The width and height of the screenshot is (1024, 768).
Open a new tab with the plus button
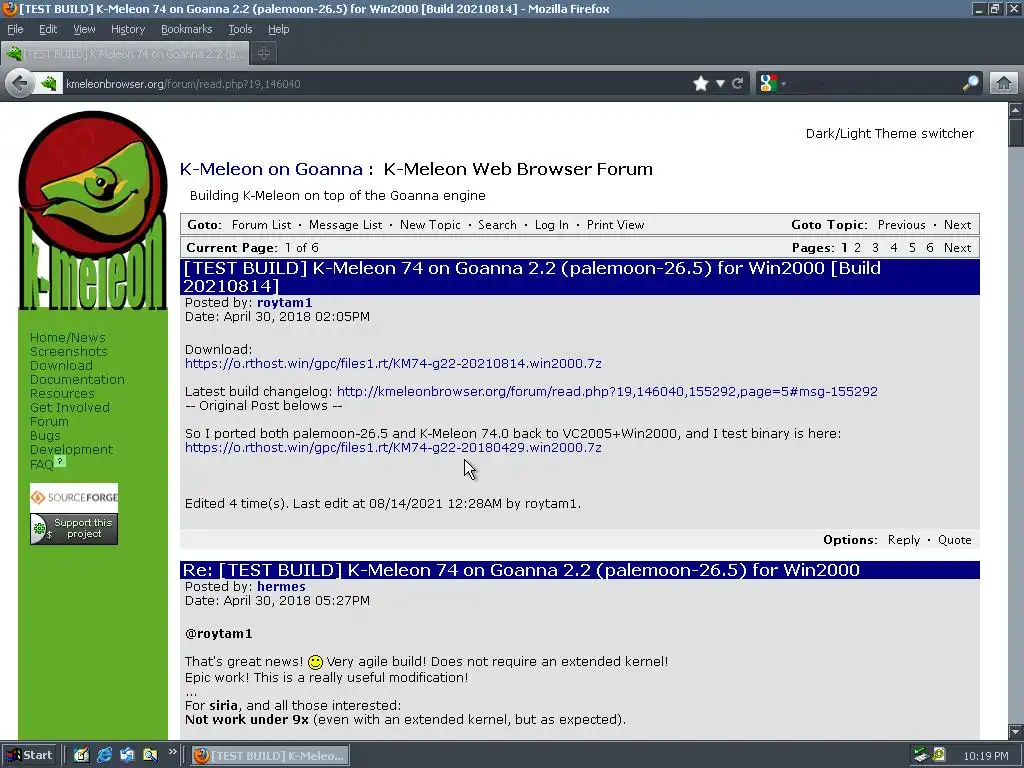[264, 54]
